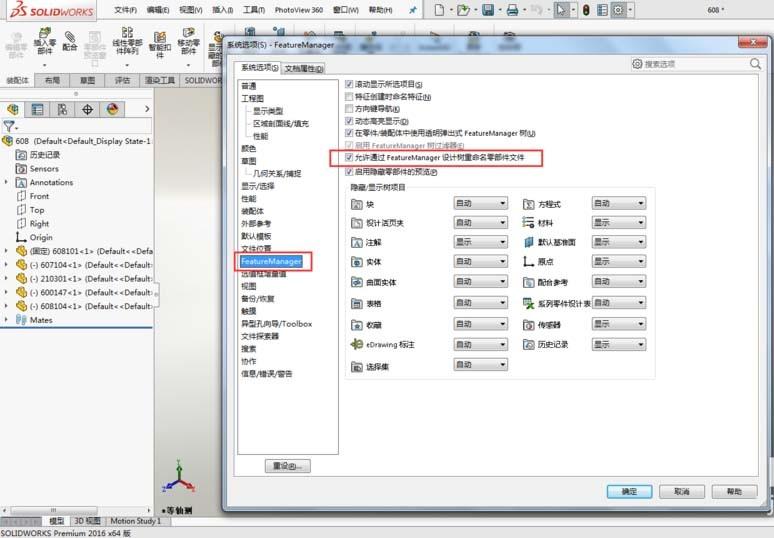This screenshot has width=774, height=538.
Task: Click the 确定 OK button
Action: [x=629, y=492]
